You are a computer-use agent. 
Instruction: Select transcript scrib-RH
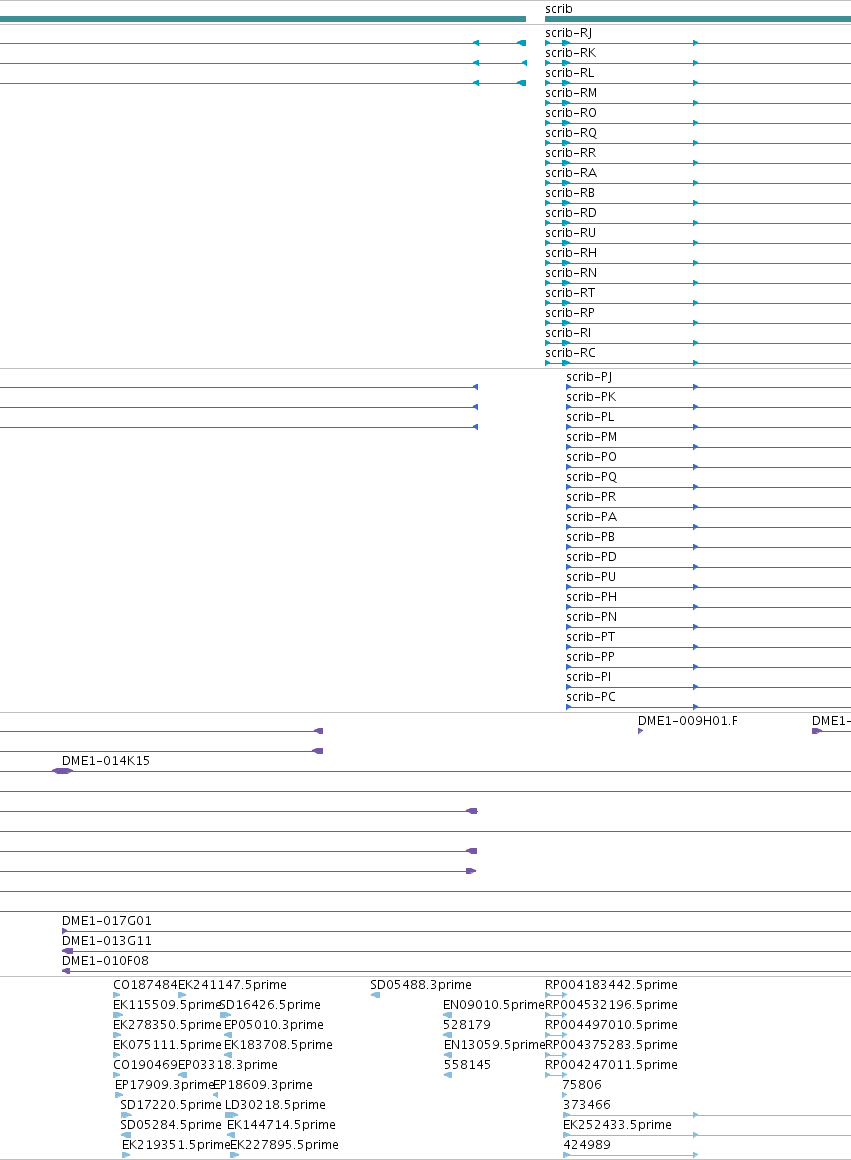coord(571,252)
